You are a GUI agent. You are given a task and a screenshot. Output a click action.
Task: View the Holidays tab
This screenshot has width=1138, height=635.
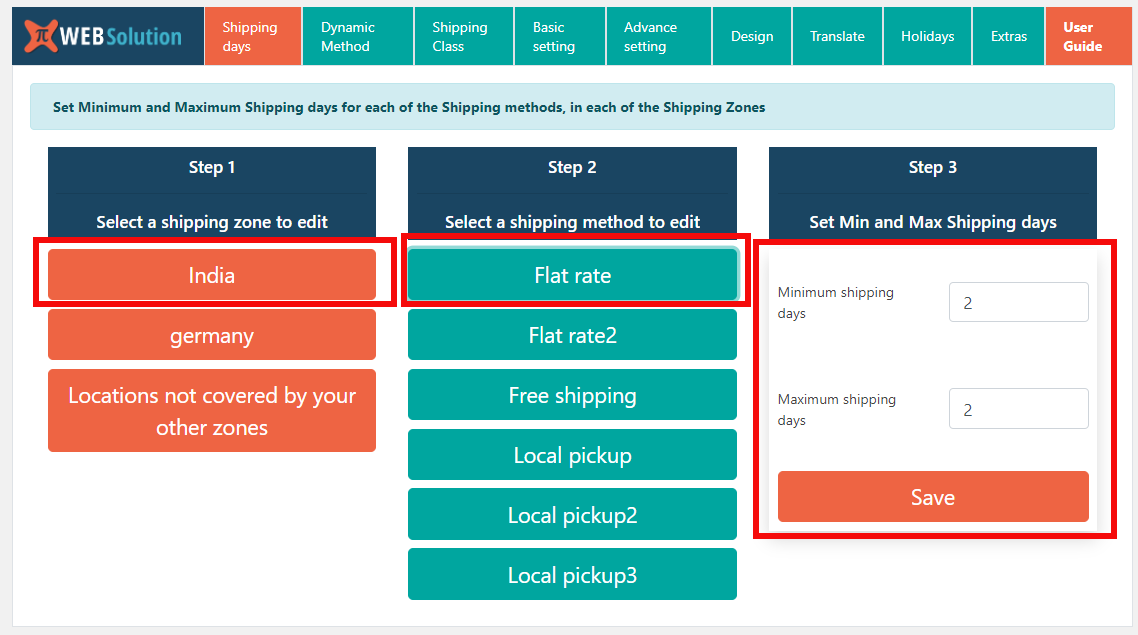point(927,35)
